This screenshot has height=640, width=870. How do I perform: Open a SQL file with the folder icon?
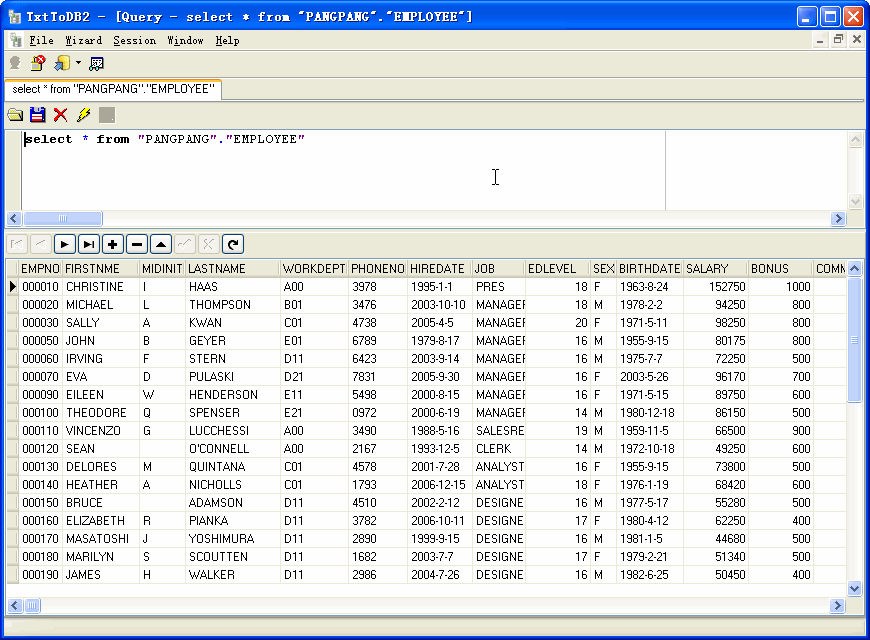coord(16,115)
